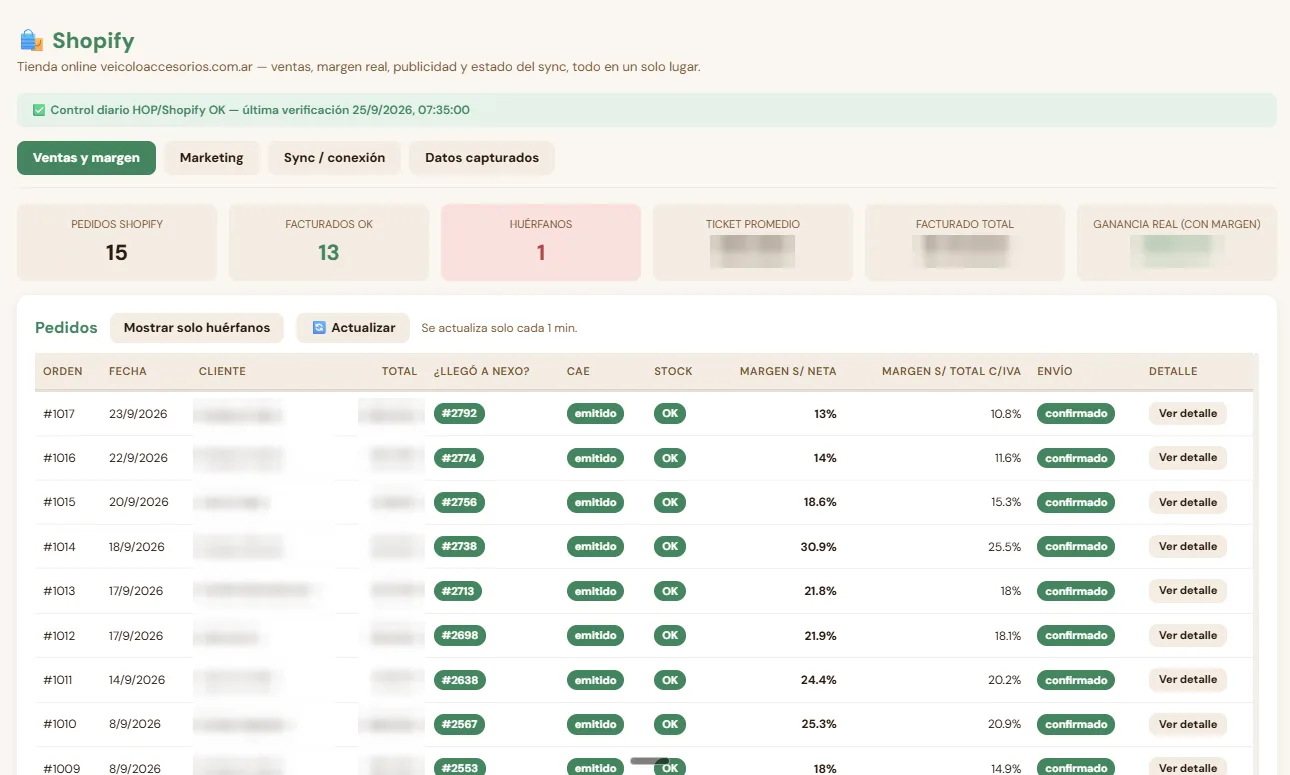Click the green checkmark in the control diario banner
Viewport: 1290px width, 775px height.
coord(39,110)
